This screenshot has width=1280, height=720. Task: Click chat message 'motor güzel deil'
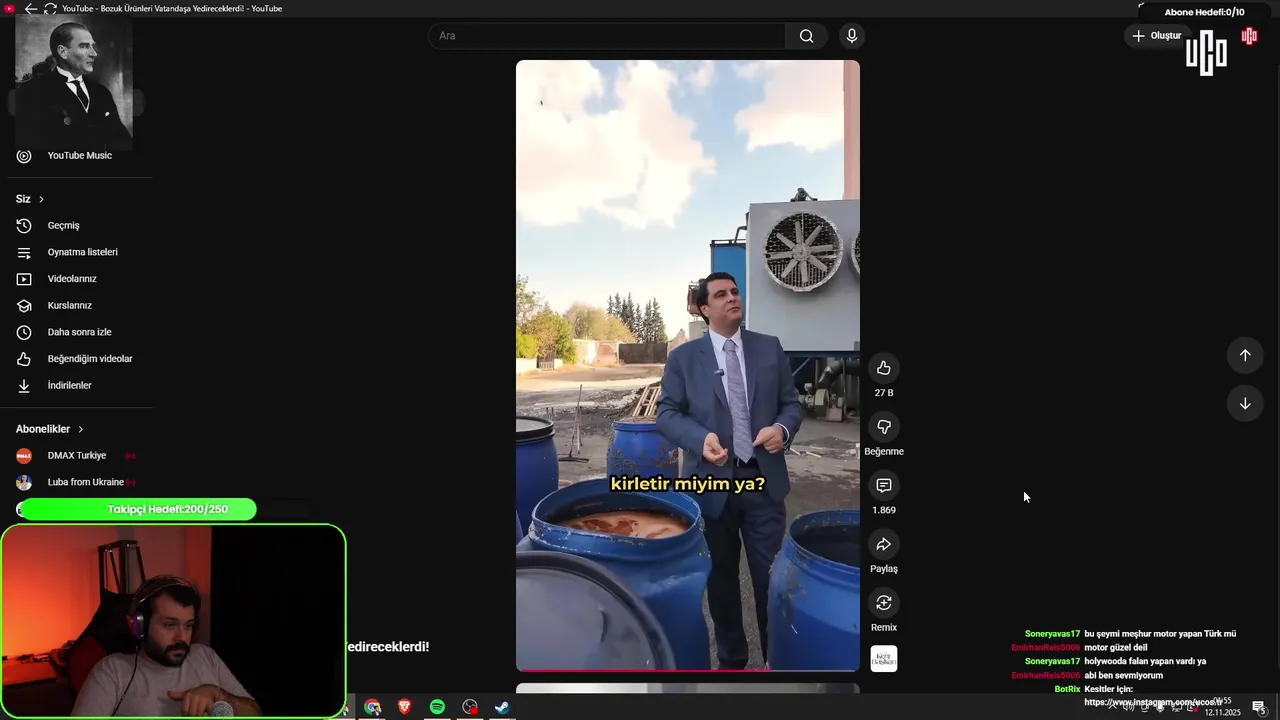pos(1118,648)
